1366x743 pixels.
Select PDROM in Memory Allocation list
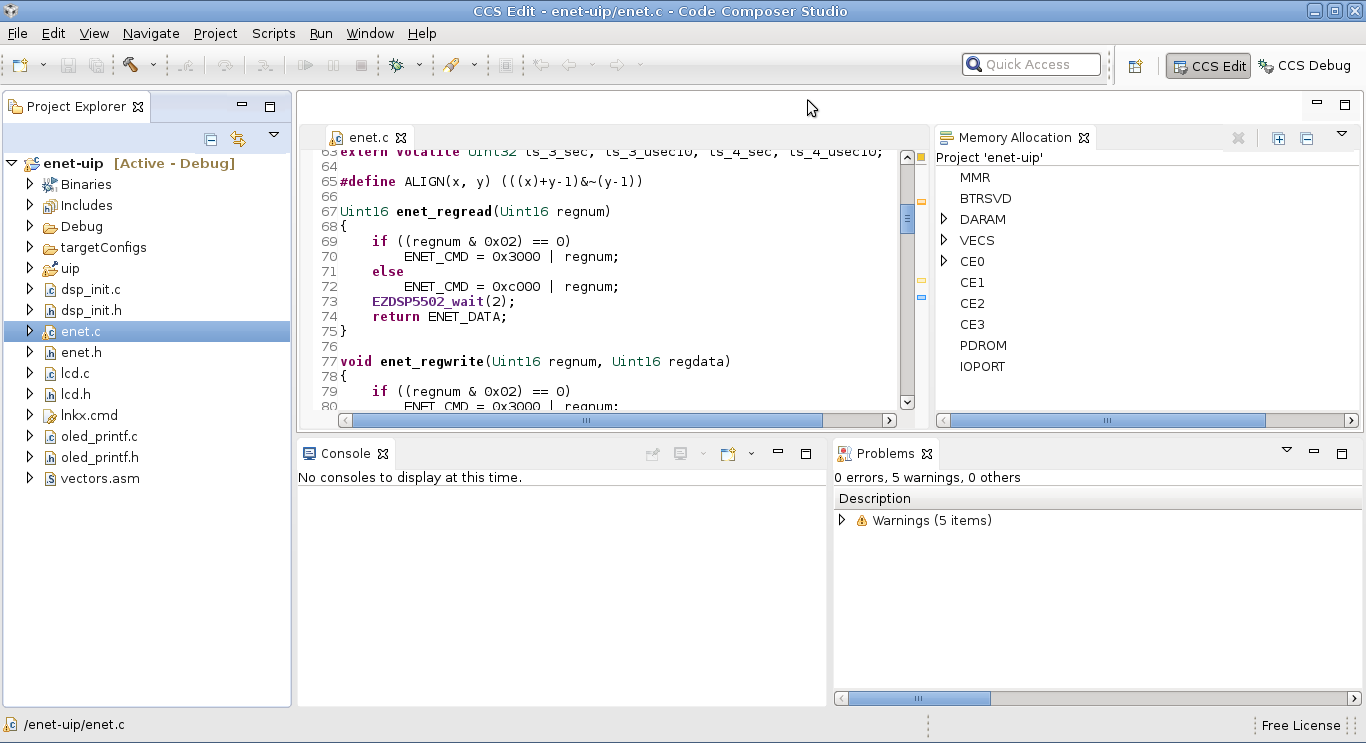tap(983, 345)
